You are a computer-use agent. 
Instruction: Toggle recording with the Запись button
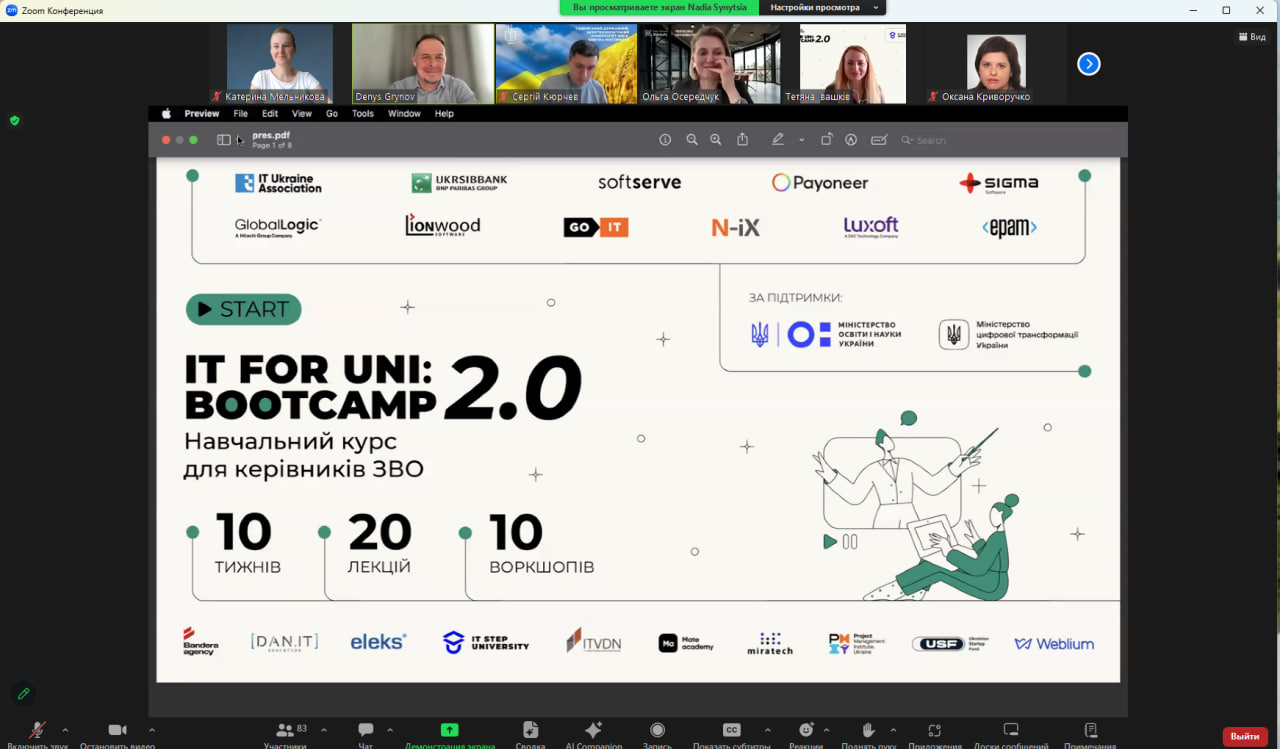click(657, 735)
